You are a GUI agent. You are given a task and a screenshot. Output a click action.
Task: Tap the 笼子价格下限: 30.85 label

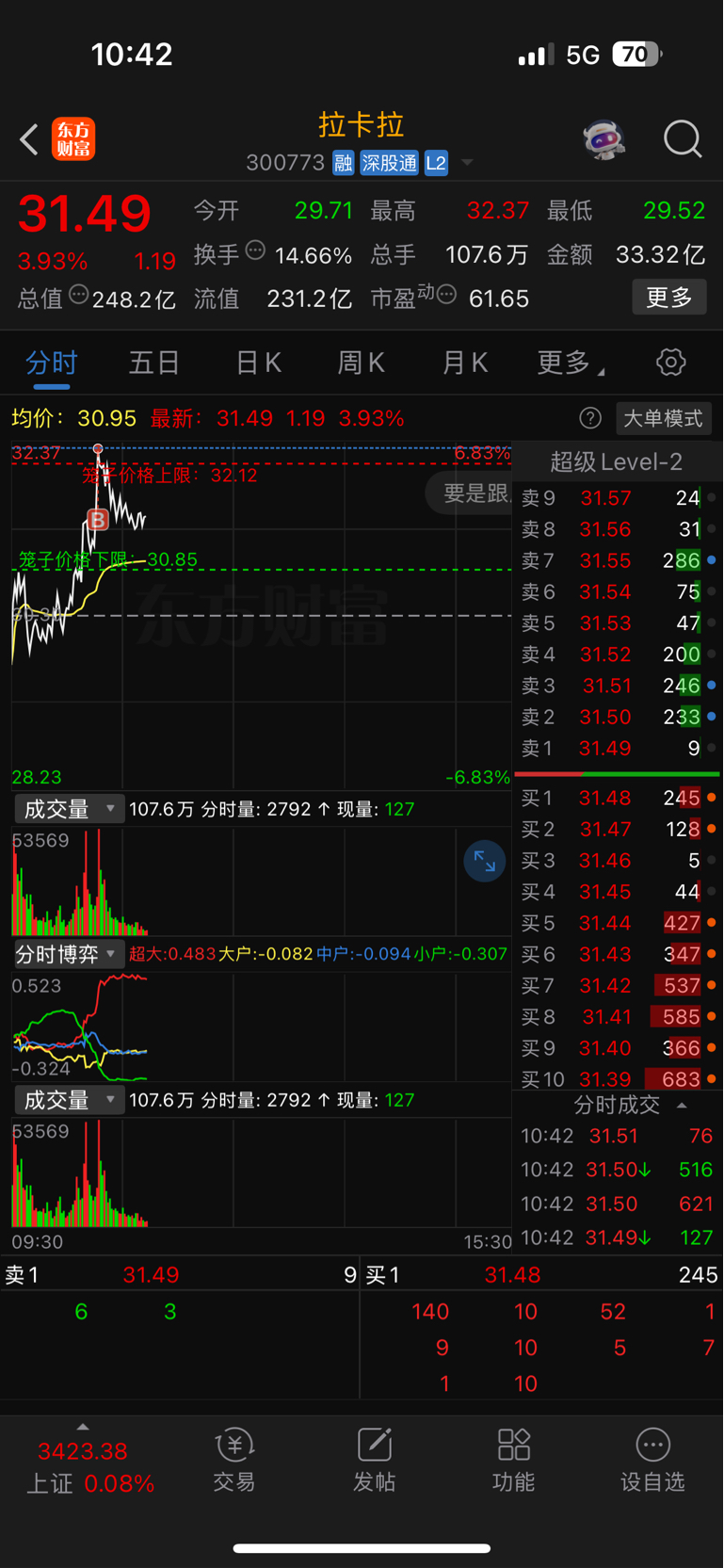click(x=108, y=559)
